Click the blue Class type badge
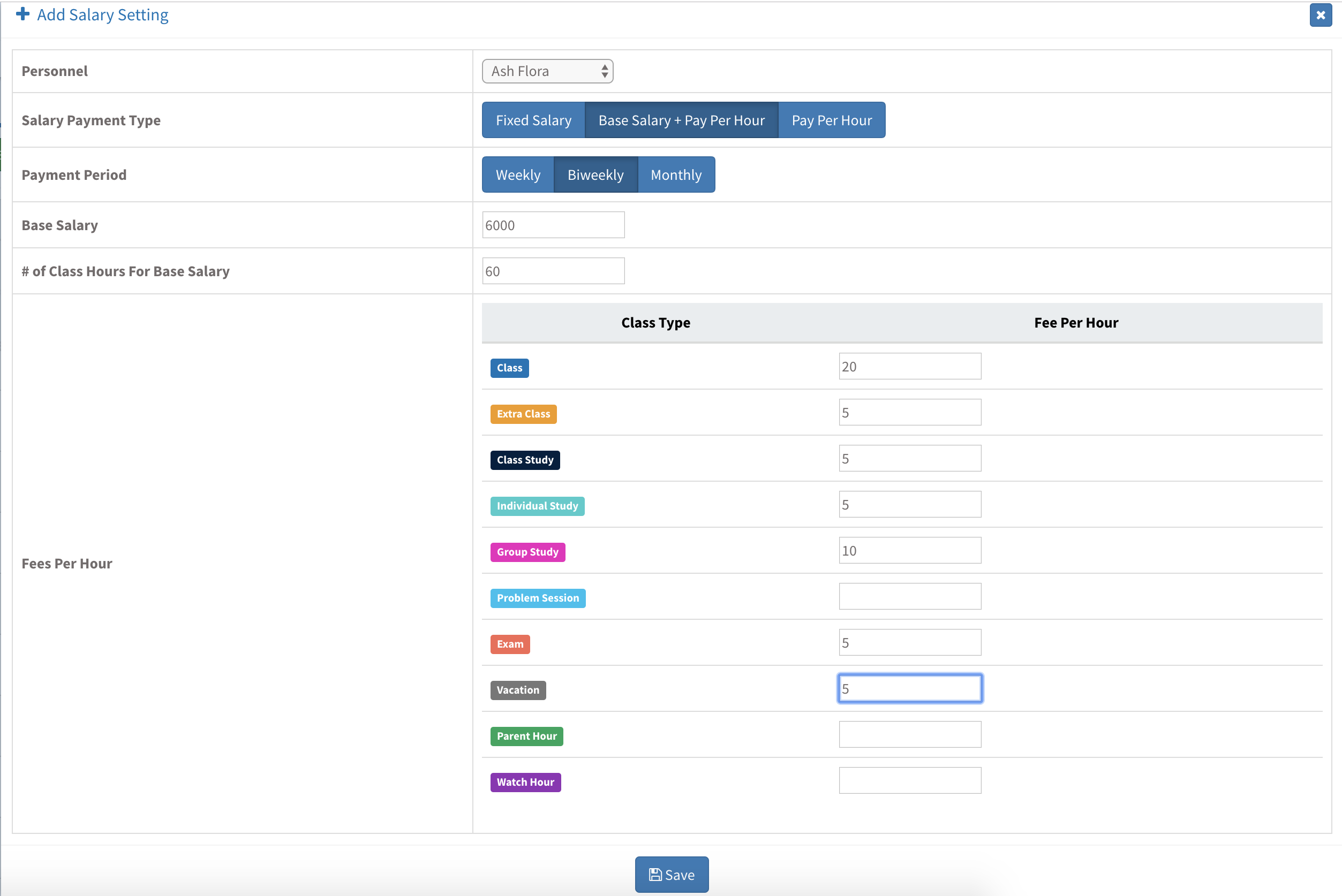 [x=509, y=368]
